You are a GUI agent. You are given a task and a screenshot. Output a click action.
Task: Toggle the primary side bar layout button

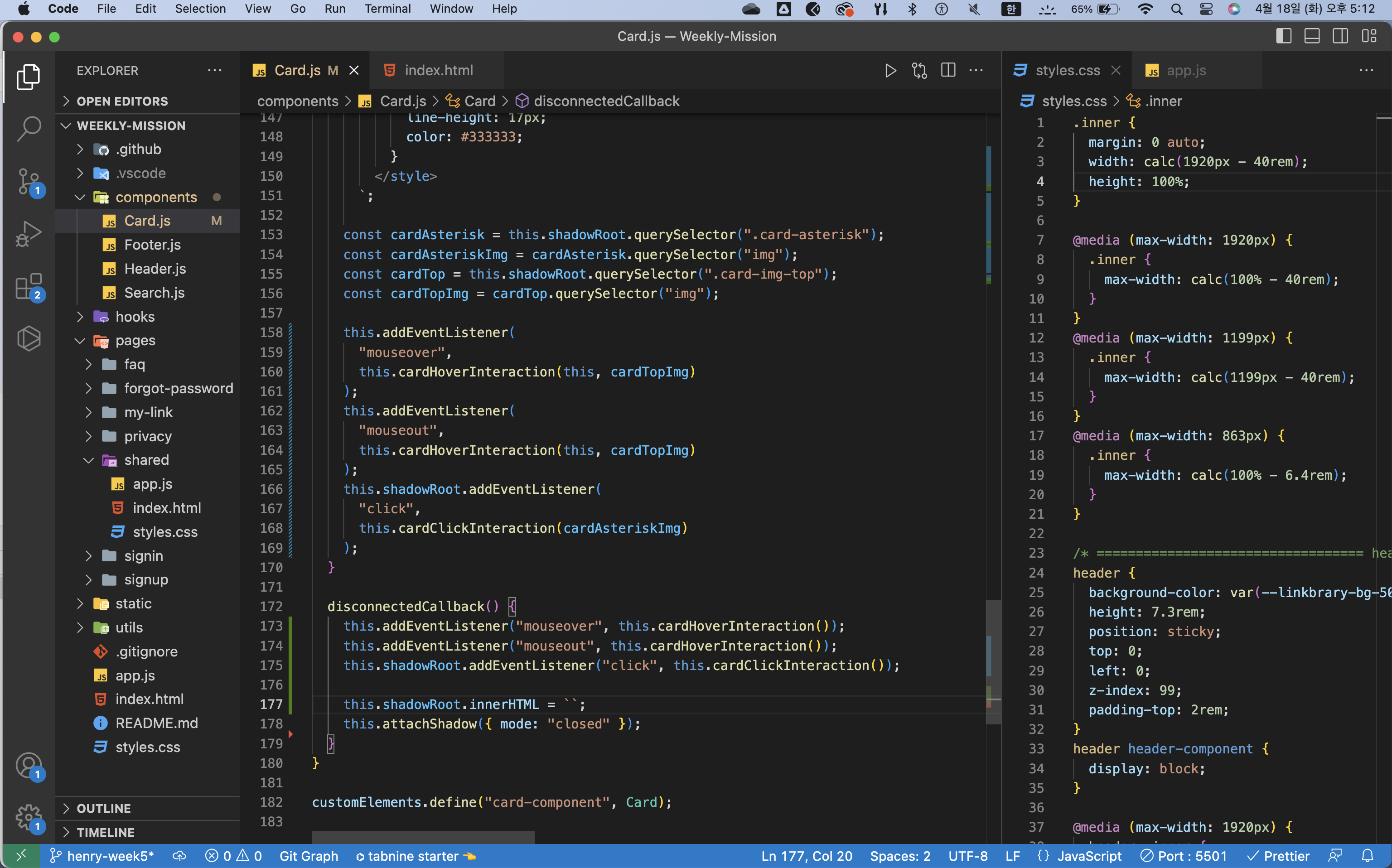(x=1284, y=36)
